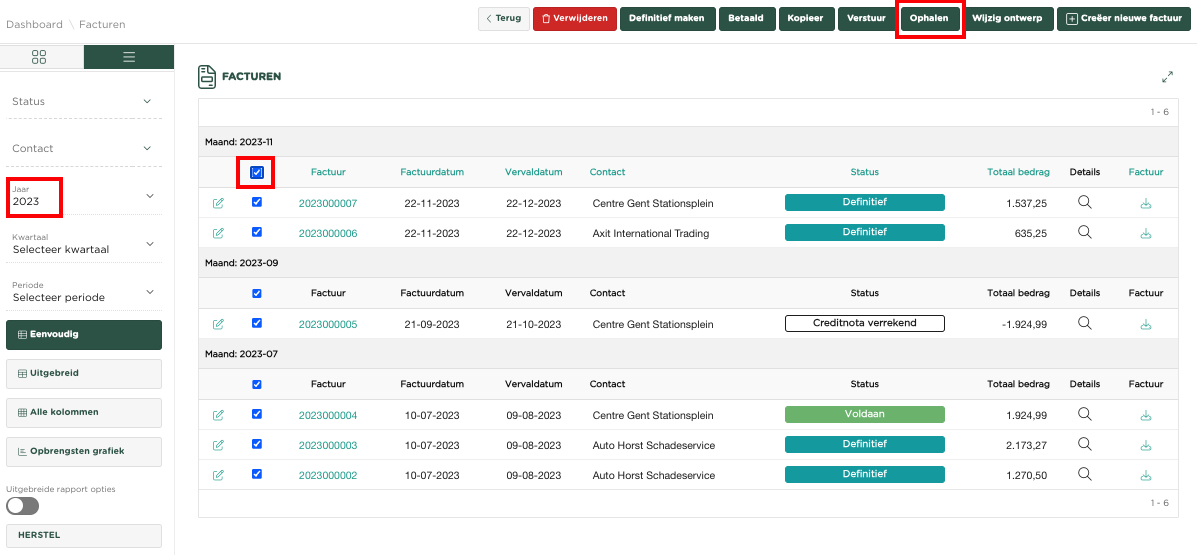Switch to grid view in sidebar
This screenshot has width=1197, height=555.
pos(39,57)
